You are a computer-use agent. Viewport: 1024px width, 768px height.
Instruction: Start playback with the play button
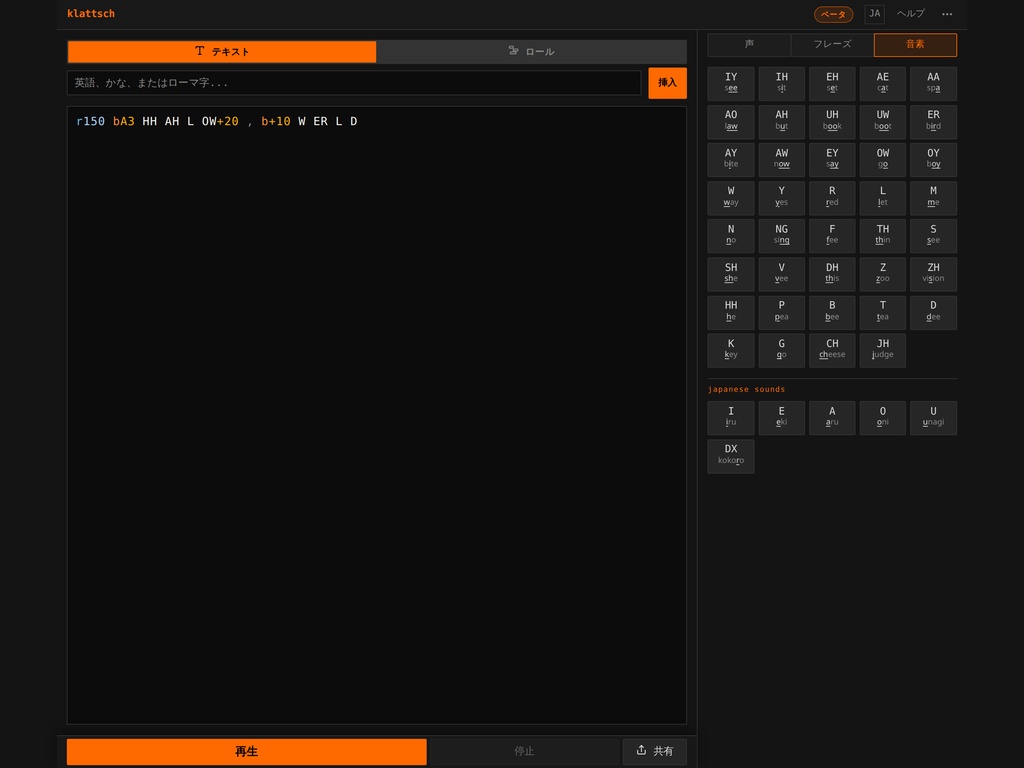(x=247, y=751)
